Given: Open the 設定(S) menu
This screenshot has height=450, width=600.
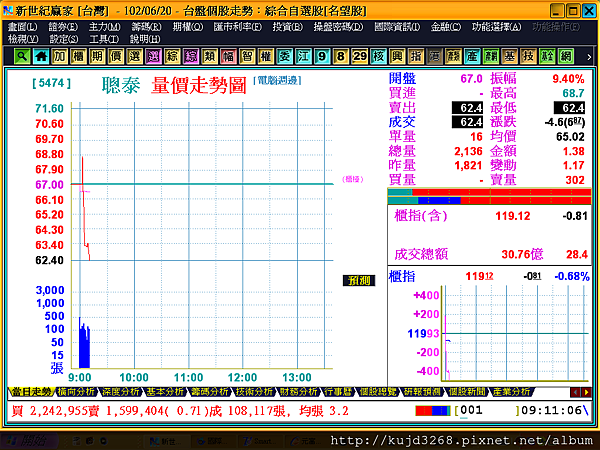Looking at the screenshot, I should pos(64,39).
